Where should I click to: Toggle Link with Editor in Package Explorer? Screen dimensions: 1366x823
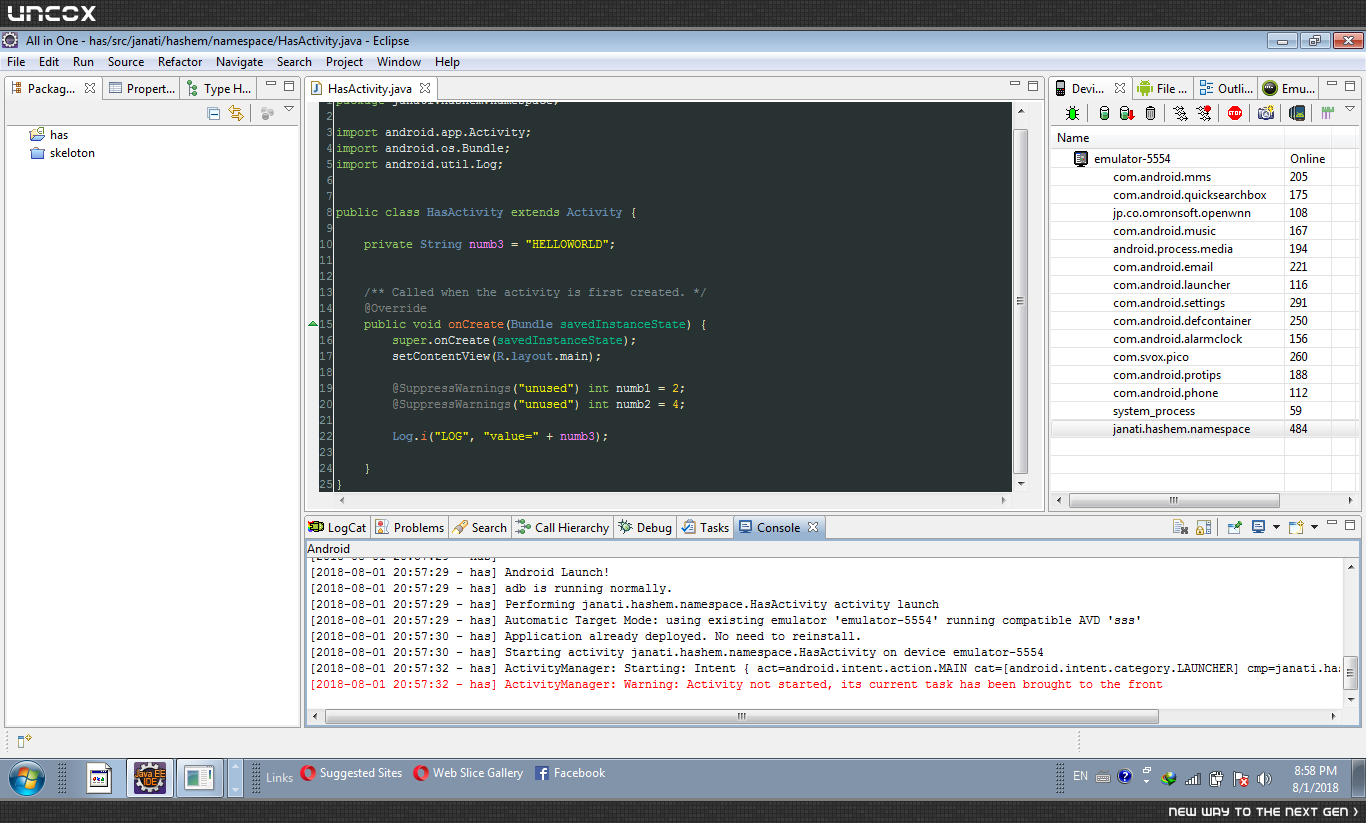tap(236, 113)
